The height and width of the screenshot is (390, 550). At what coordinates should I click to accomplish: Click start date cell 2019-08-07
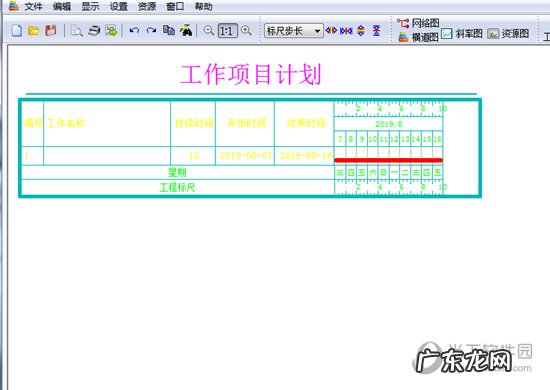tap(246, 155)
